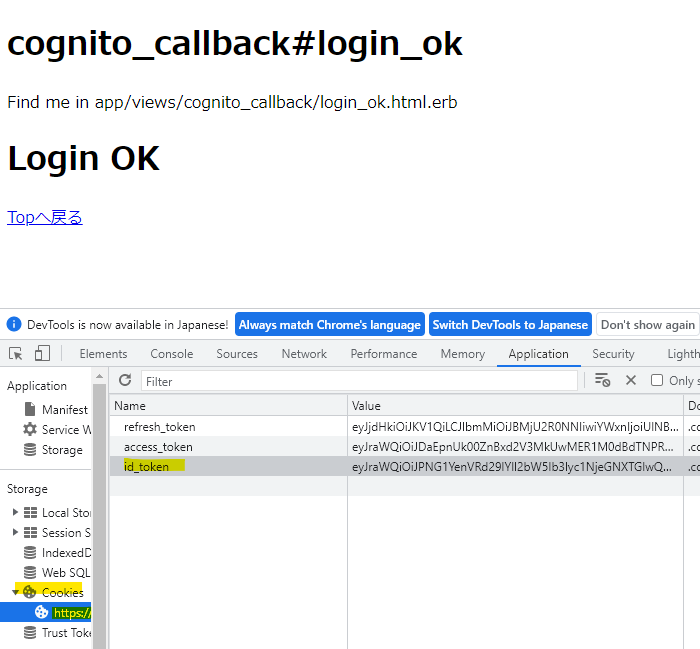Click Always match Chrome's language button
The width and height of the screenshot is (700, 649).
(x=329, y=324)
